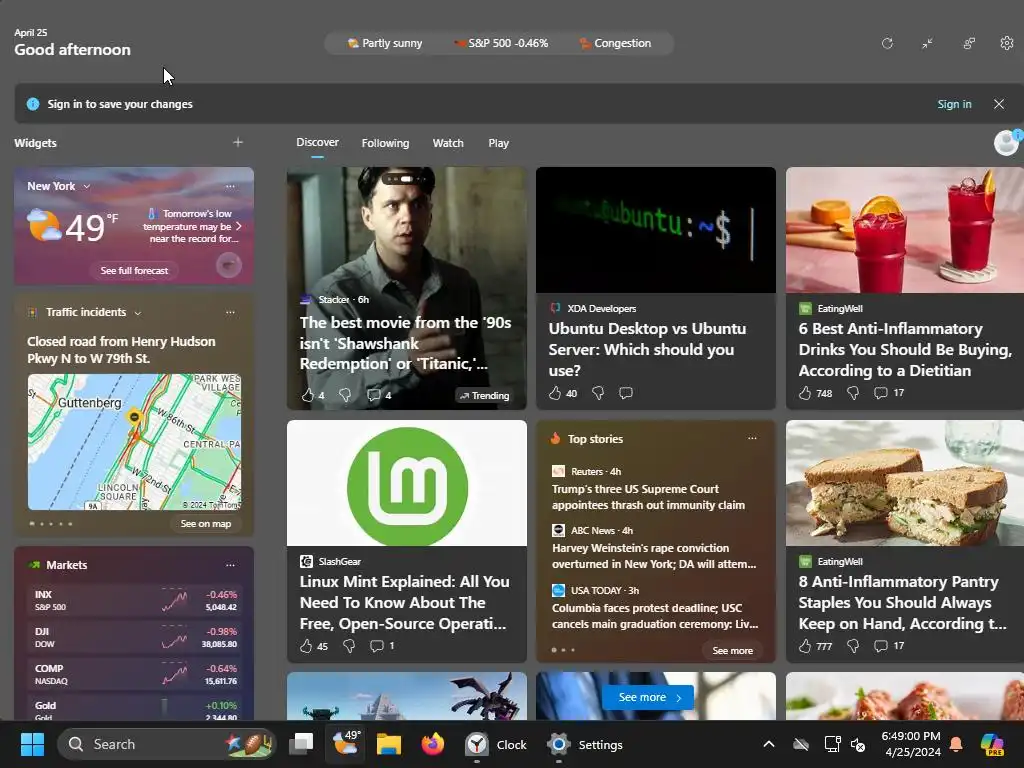Open the profile avatar icon
Viewport: 1024px width, 768px height.
(1006, 142)
